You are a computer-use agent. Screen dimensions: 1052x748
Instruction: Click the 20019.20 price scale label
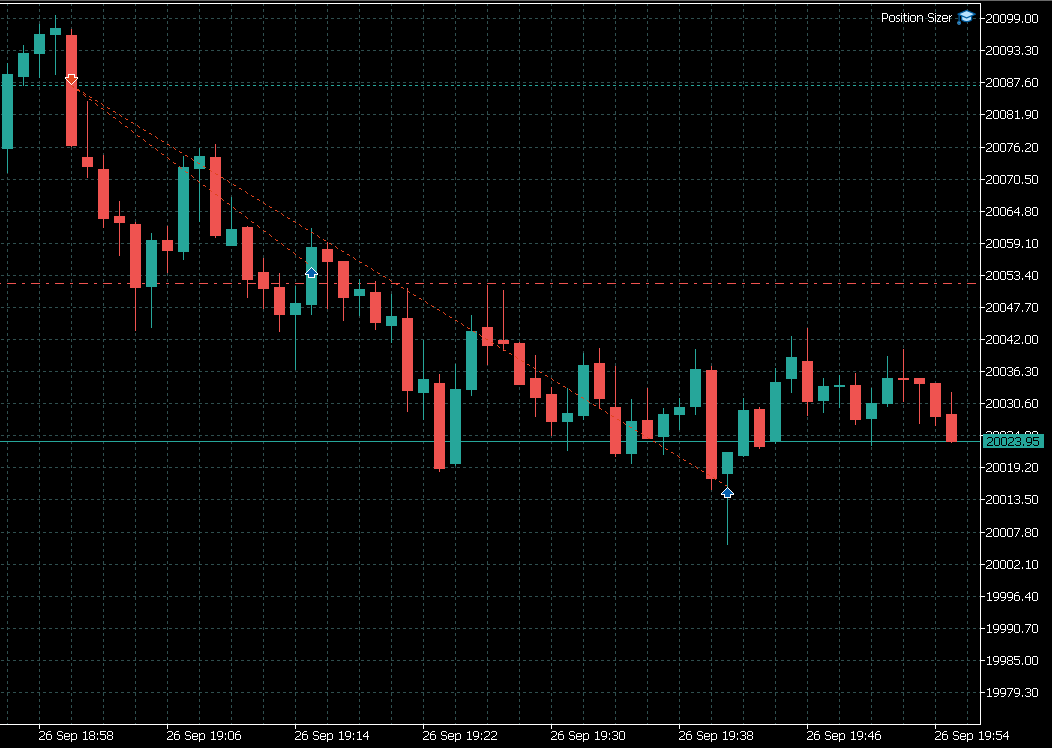tap(1011, 468)
